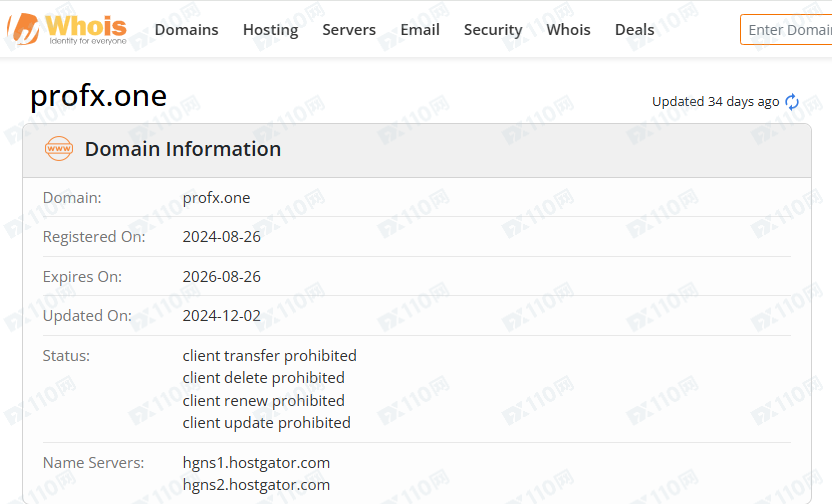The width and height of the screenshot is (832, 504).
Task: Click the Domain Information panel header
Action: pos(183,149)
